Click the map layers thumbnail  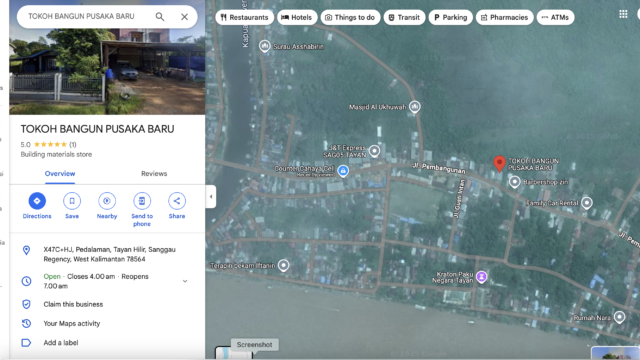click(x=234, y=353)
